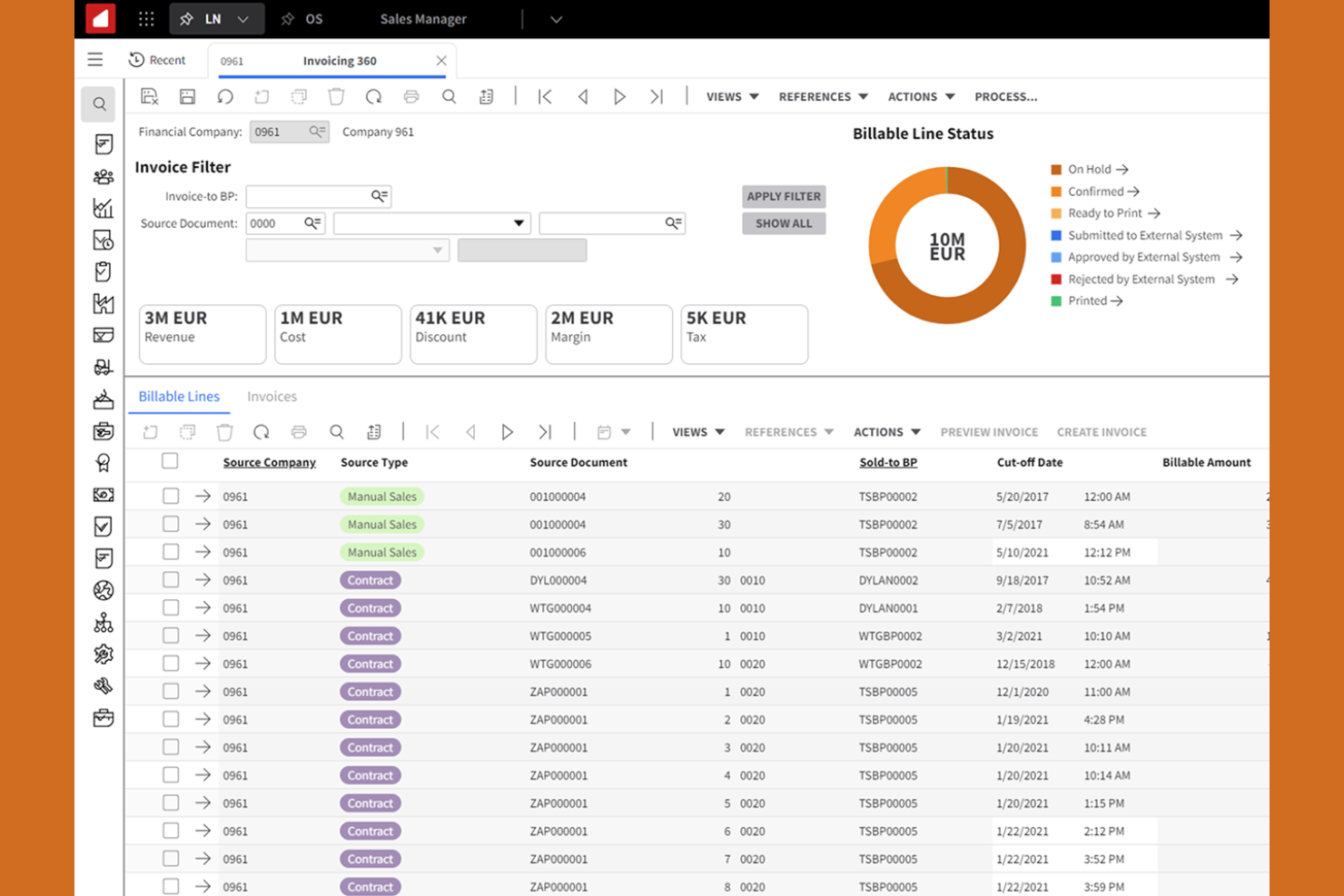Image resolution: width=1344 pixels, height=896 pixels.
Task: Open the top VIEWS dropdown
Action: [x=733, y=96]
